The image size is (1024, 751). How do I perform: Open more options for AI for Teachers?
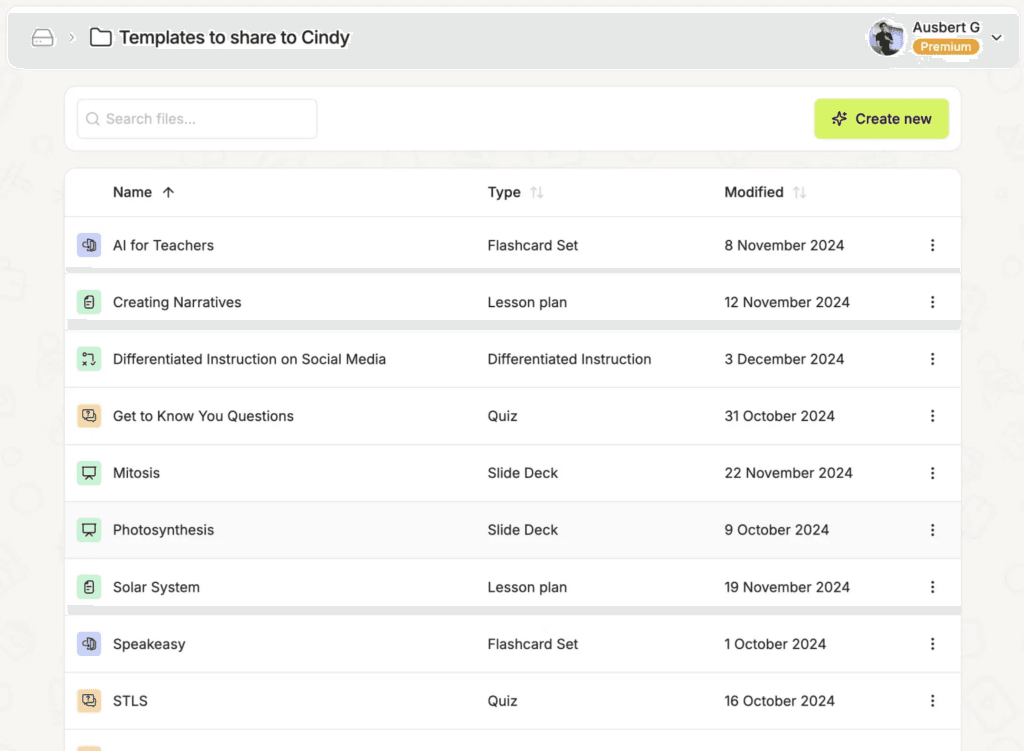click(x=933, y=246)
